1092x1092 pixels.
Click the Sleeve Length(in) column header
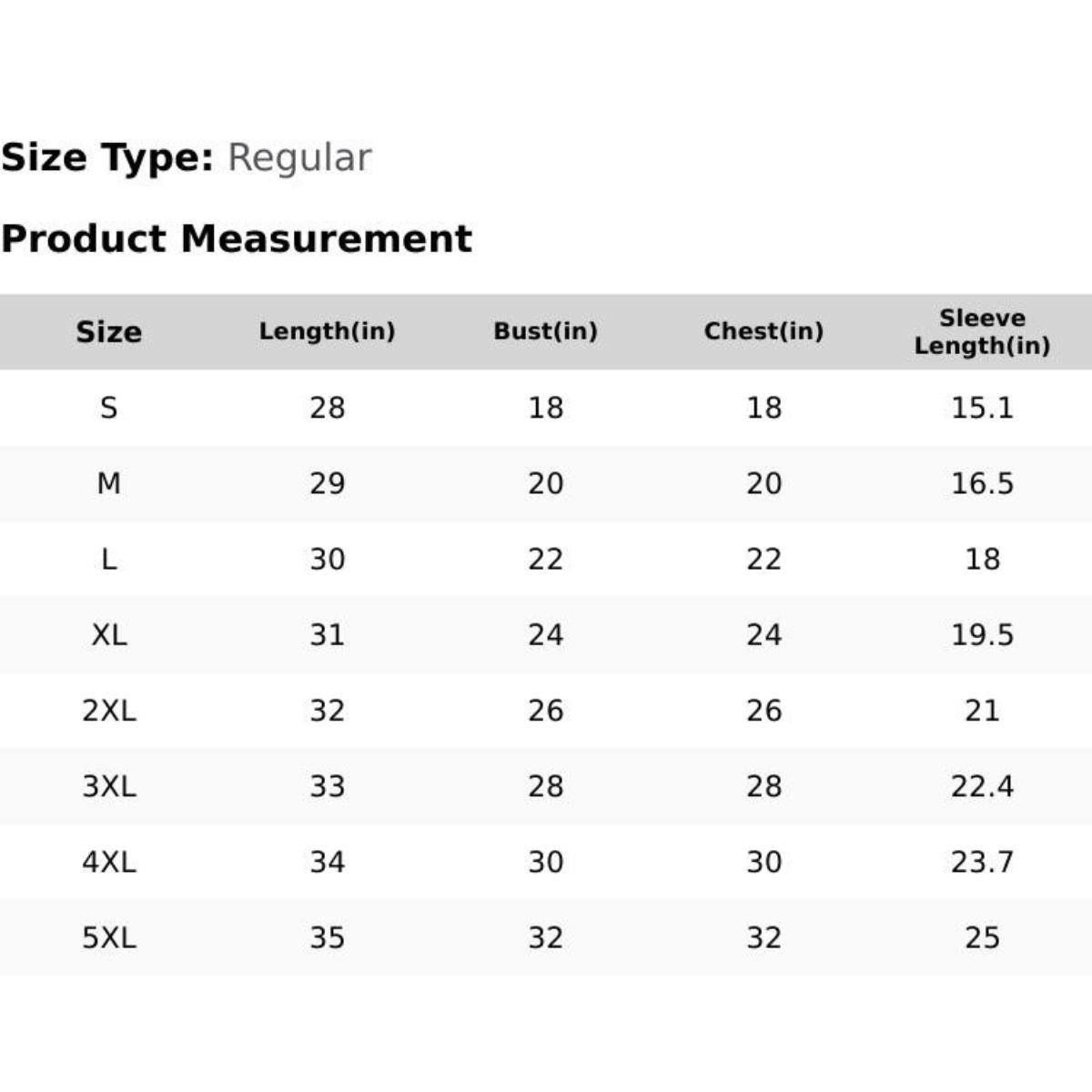tap(982, 331)
